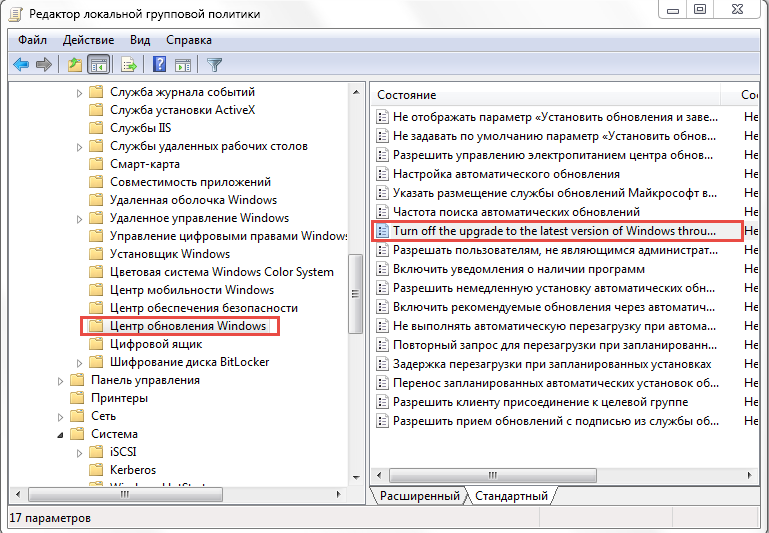Screen dimensions: 769x533
Task: Select Управление цифровыми правами Windows folder
Action: 228,236
